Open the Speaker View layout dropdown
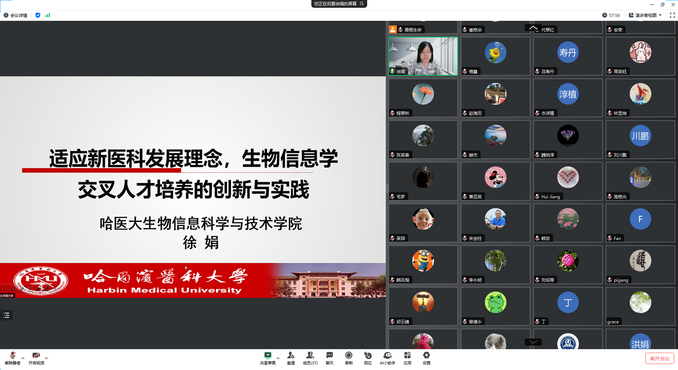The width and height of the screenshot is (678, 370). (x=645, y=15)
